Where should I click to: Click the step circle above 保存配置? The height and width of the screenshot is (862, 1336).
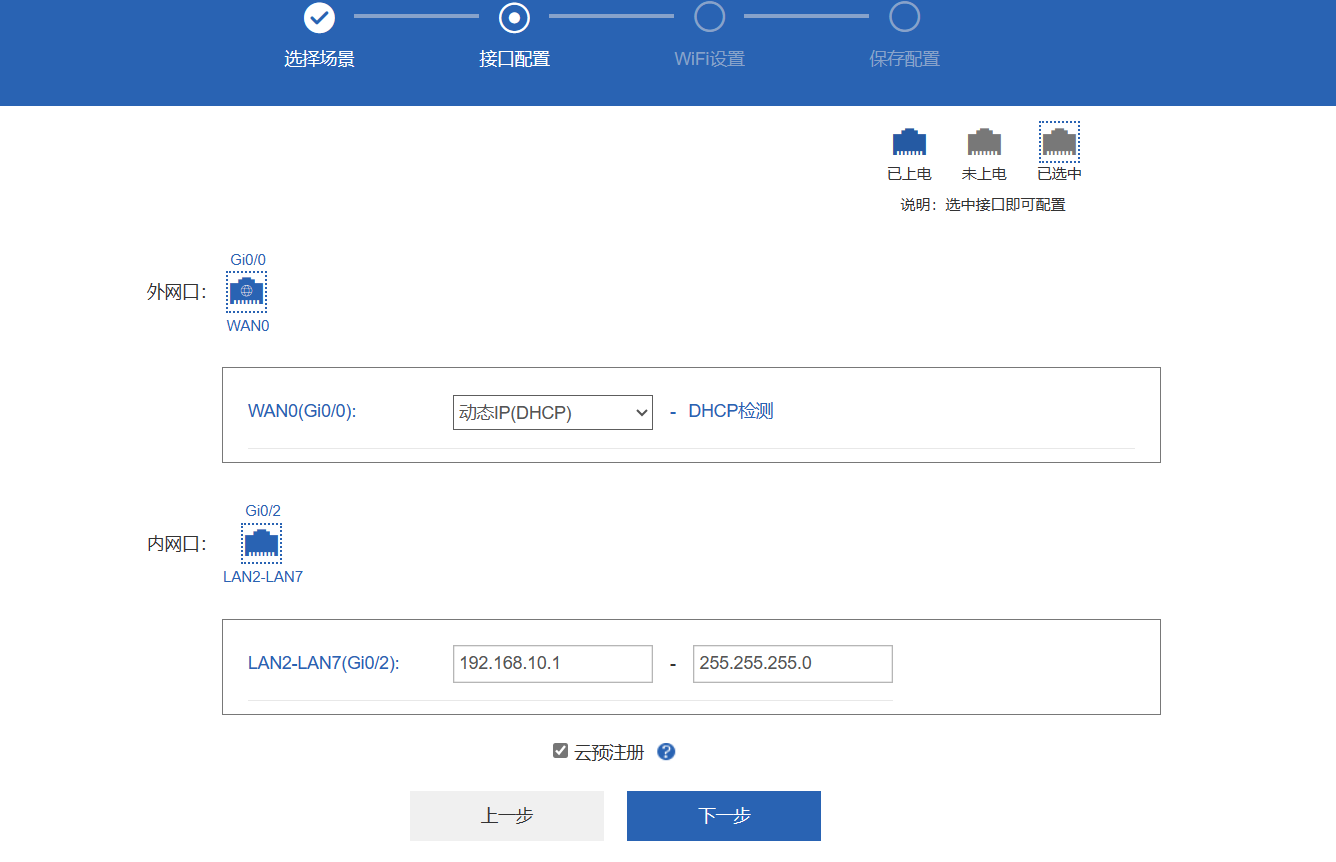pos(904,16)
